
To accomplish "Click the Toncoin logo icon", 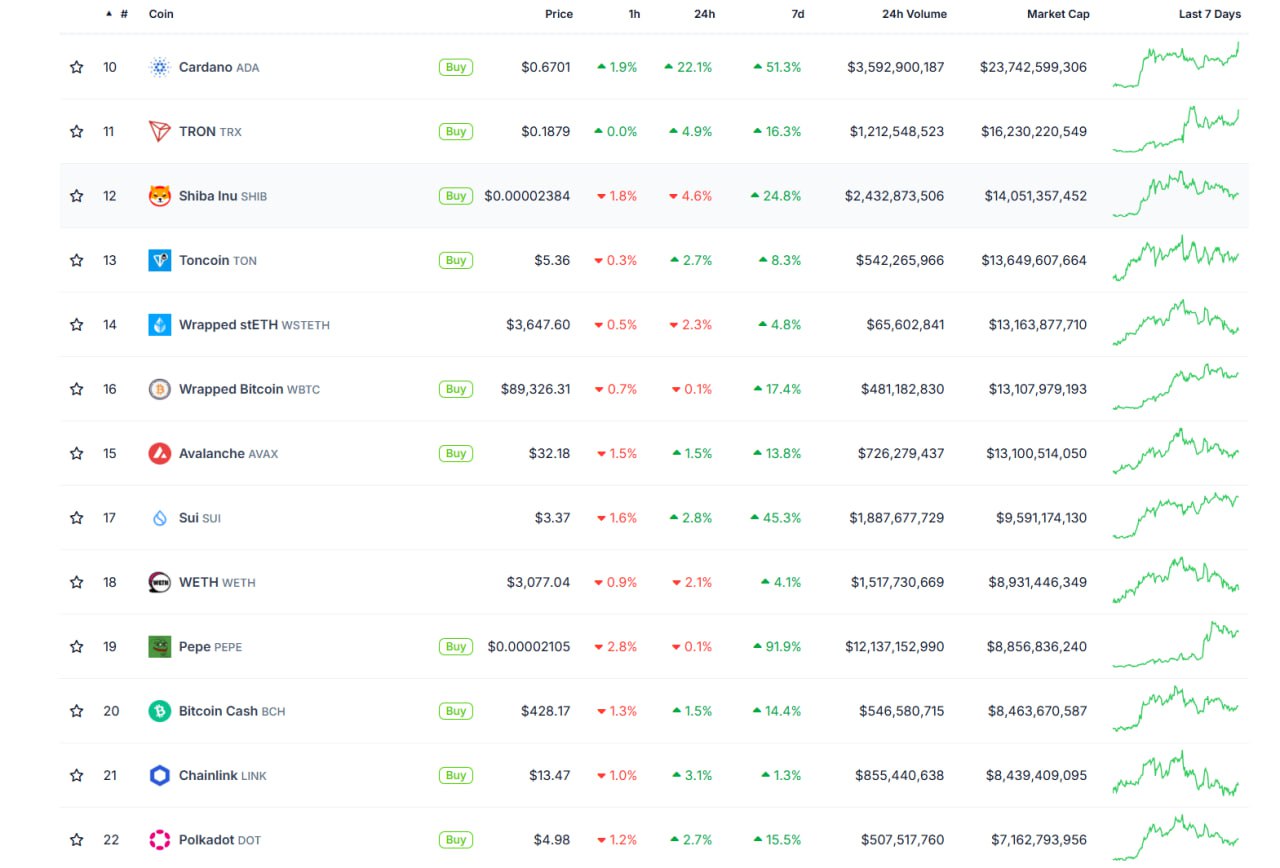I will tap(160, 260).
